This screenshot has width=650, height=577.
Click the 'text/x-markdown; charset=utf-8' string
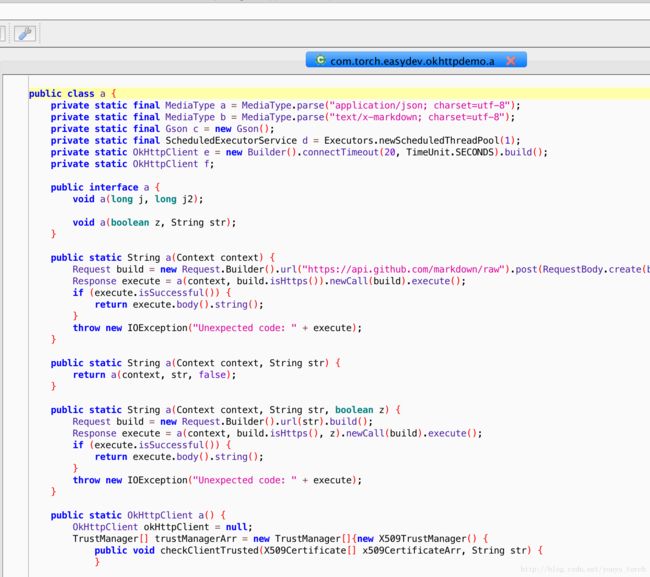point(419,117)
